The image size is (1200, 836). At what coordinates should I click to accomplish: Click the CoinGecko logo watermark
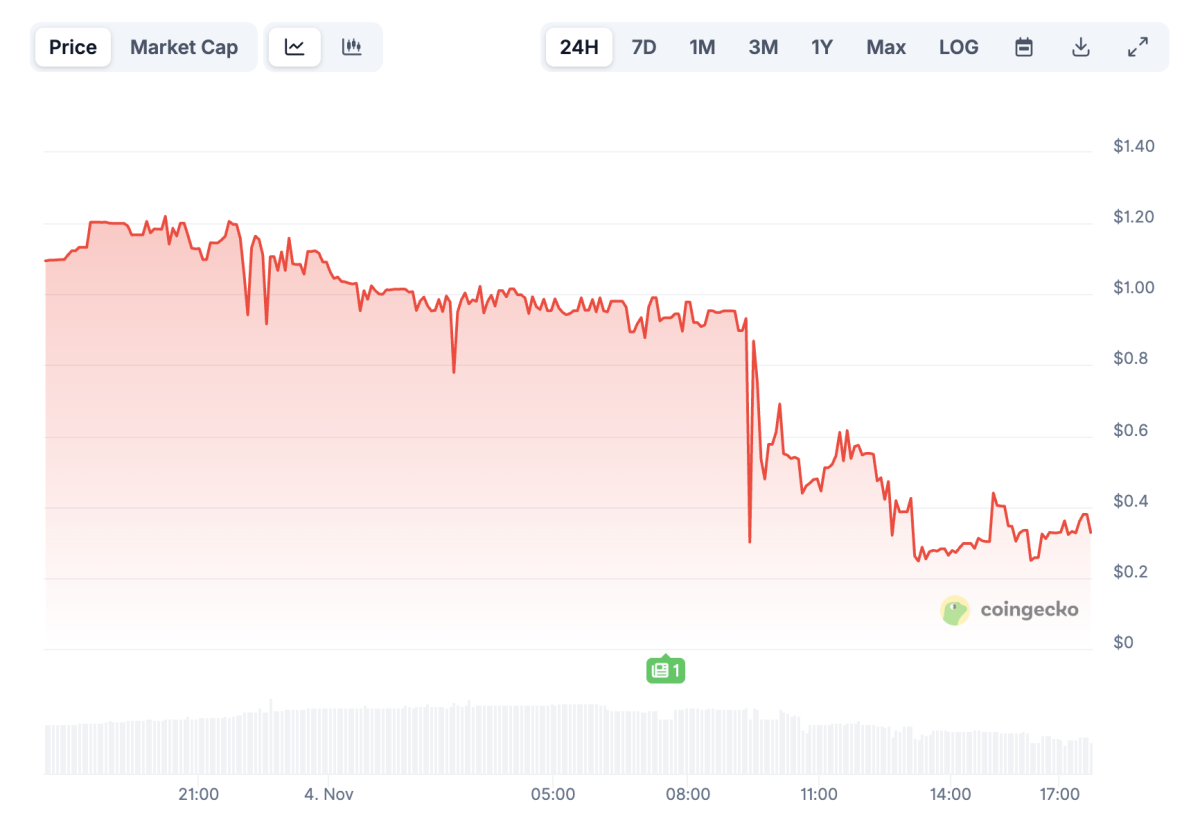click(x=1010, y=610)
